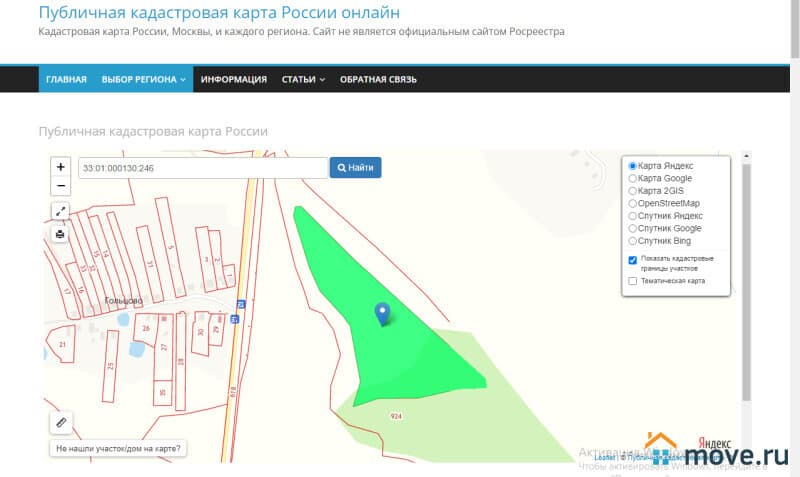Image resolution: width=800 pixels, height=477 pixels.
Task: Select Спутник Bing radio option
Action: (633, 241)
